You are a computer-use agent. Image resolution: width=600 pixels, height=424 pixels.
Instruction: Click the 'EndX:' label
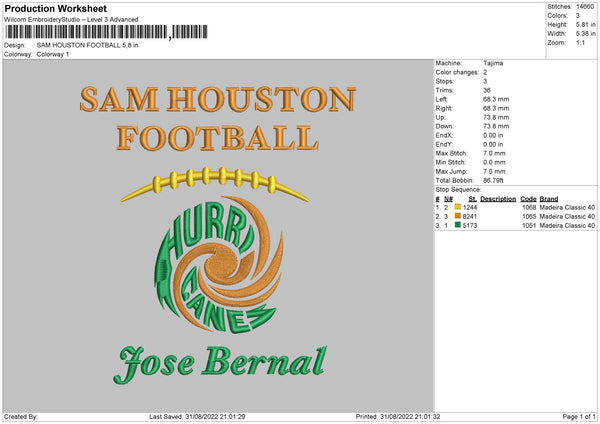(444, 135)
